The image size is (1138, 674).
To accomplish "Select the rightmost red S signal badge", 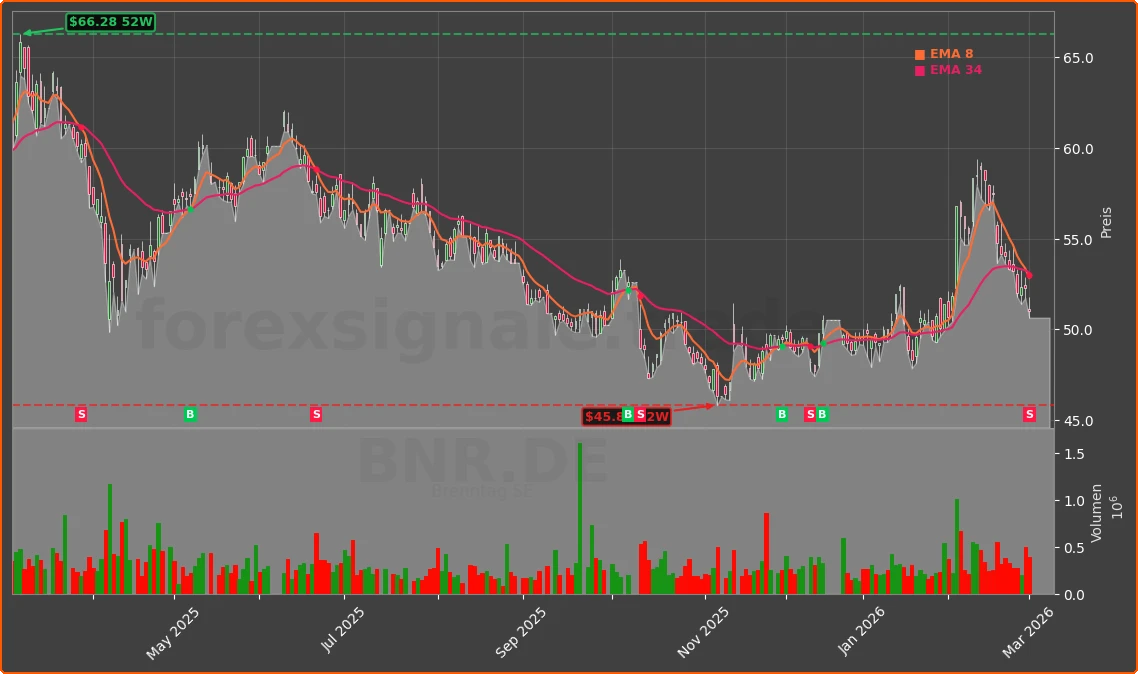I will (x=1028, y=414).
